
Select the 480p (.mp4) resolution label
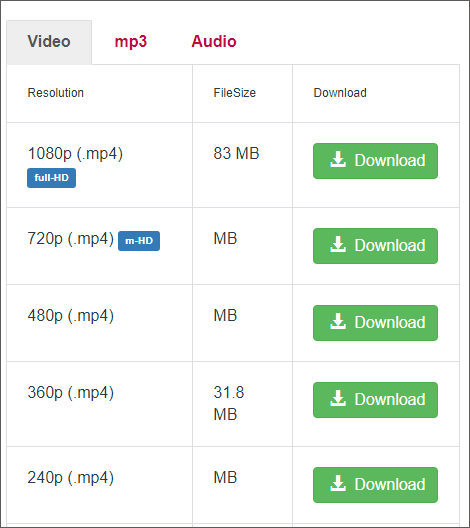point(71,316)
